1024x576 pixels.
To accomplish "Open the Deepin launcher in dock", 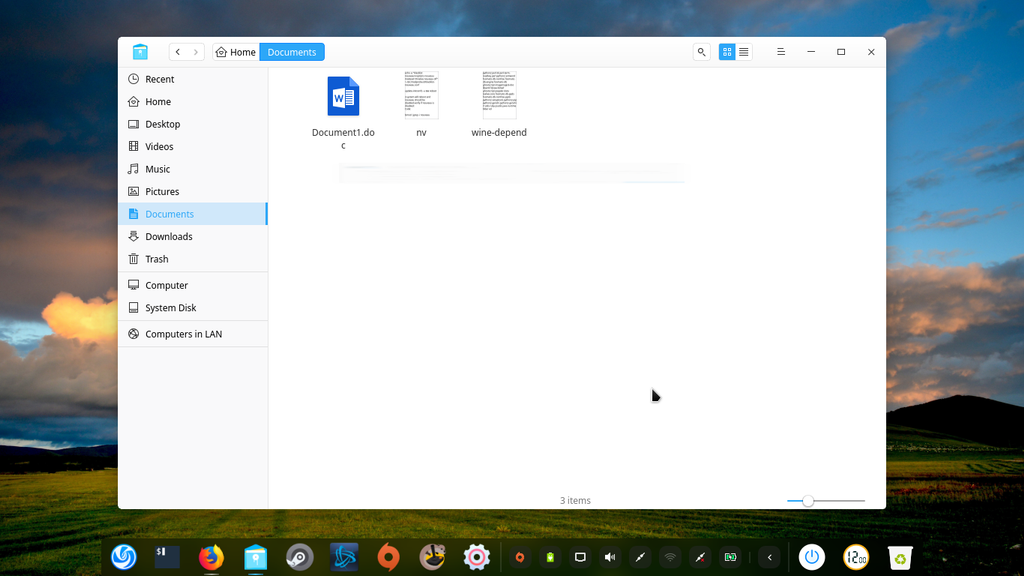I will pyautogui.click(x=123, y=557).
